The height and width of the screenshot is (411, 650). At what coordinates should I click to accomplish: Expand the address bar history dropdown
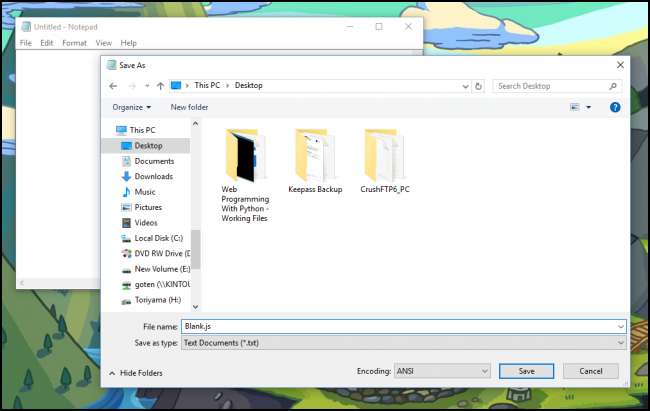pyautogui.click(x=465, y=86)
